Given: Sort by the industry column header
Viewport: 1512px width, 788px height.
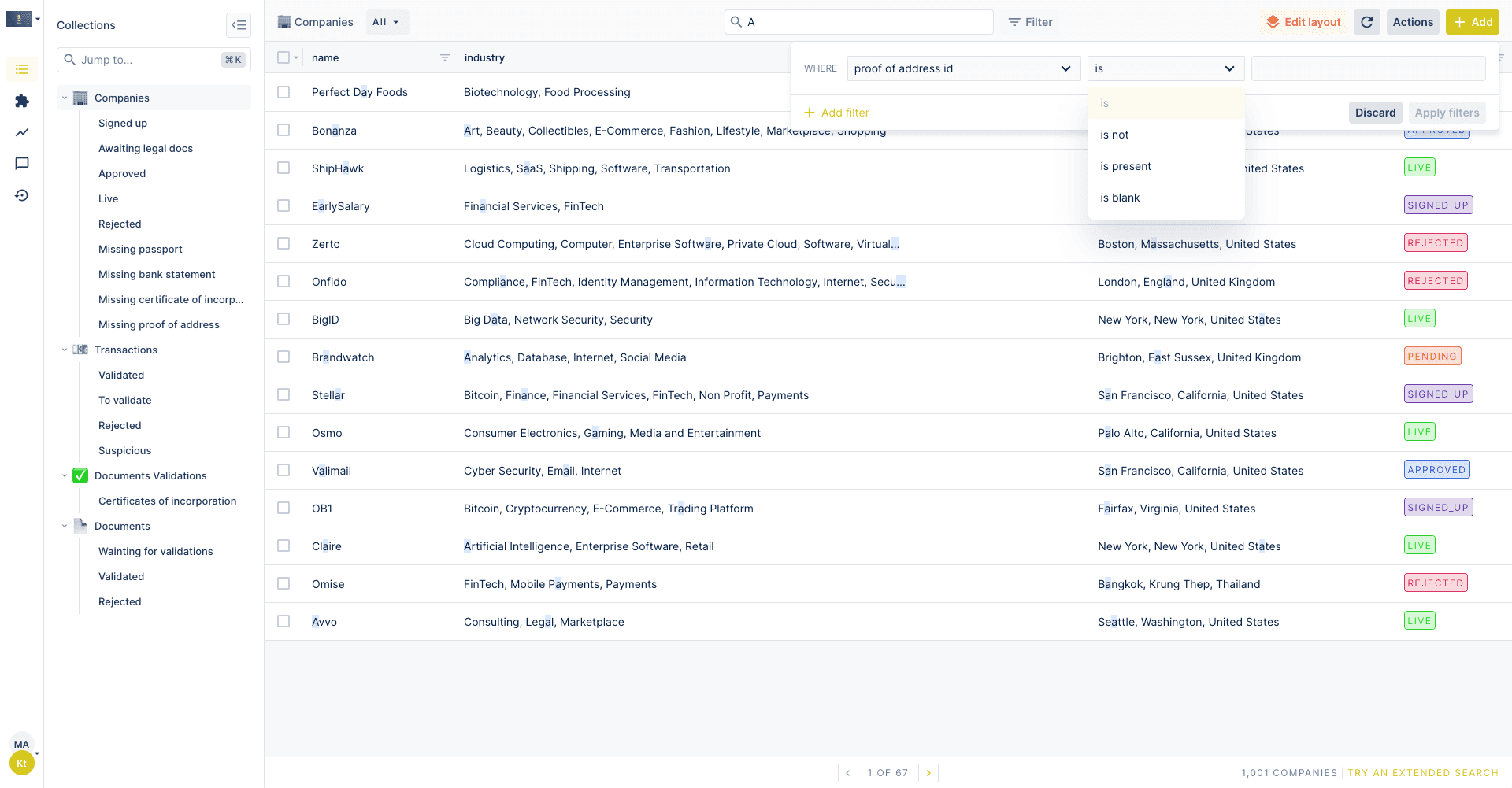Looking at the screenshot, I should click(x=484, y=57).
